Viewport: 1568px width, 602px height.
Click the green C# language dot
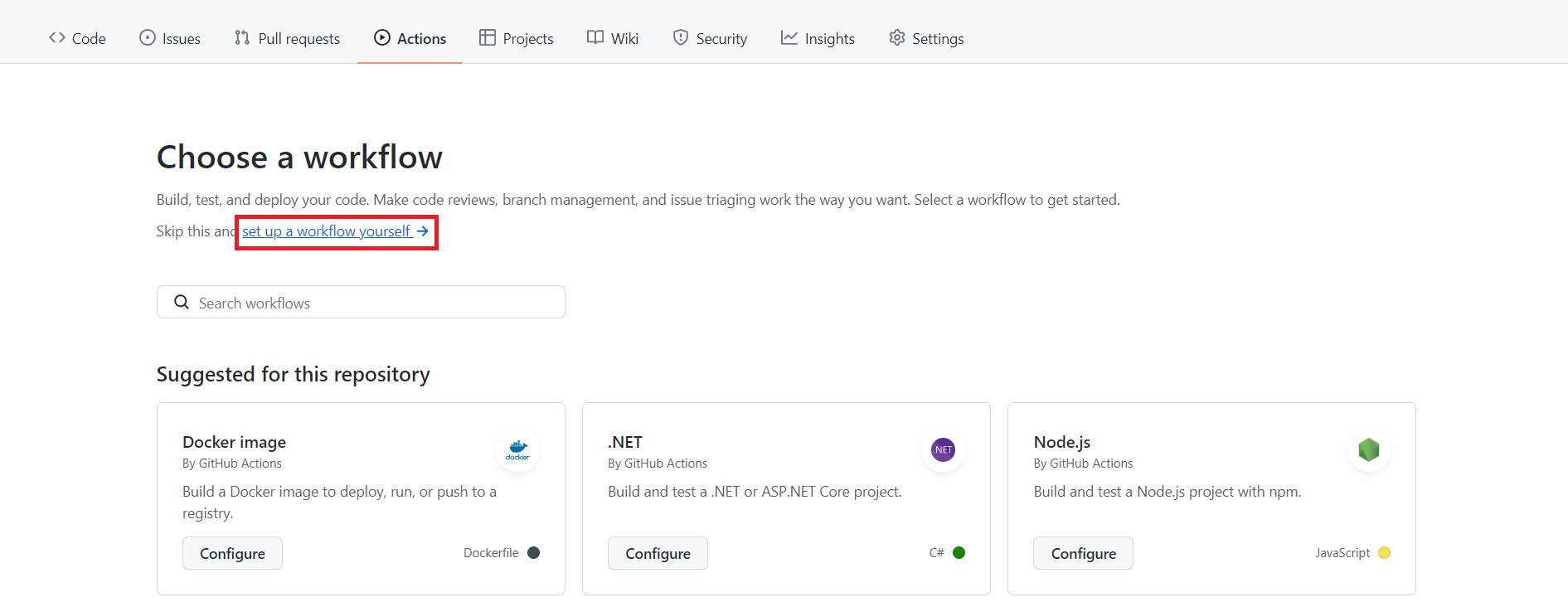(x=959, y=553)
